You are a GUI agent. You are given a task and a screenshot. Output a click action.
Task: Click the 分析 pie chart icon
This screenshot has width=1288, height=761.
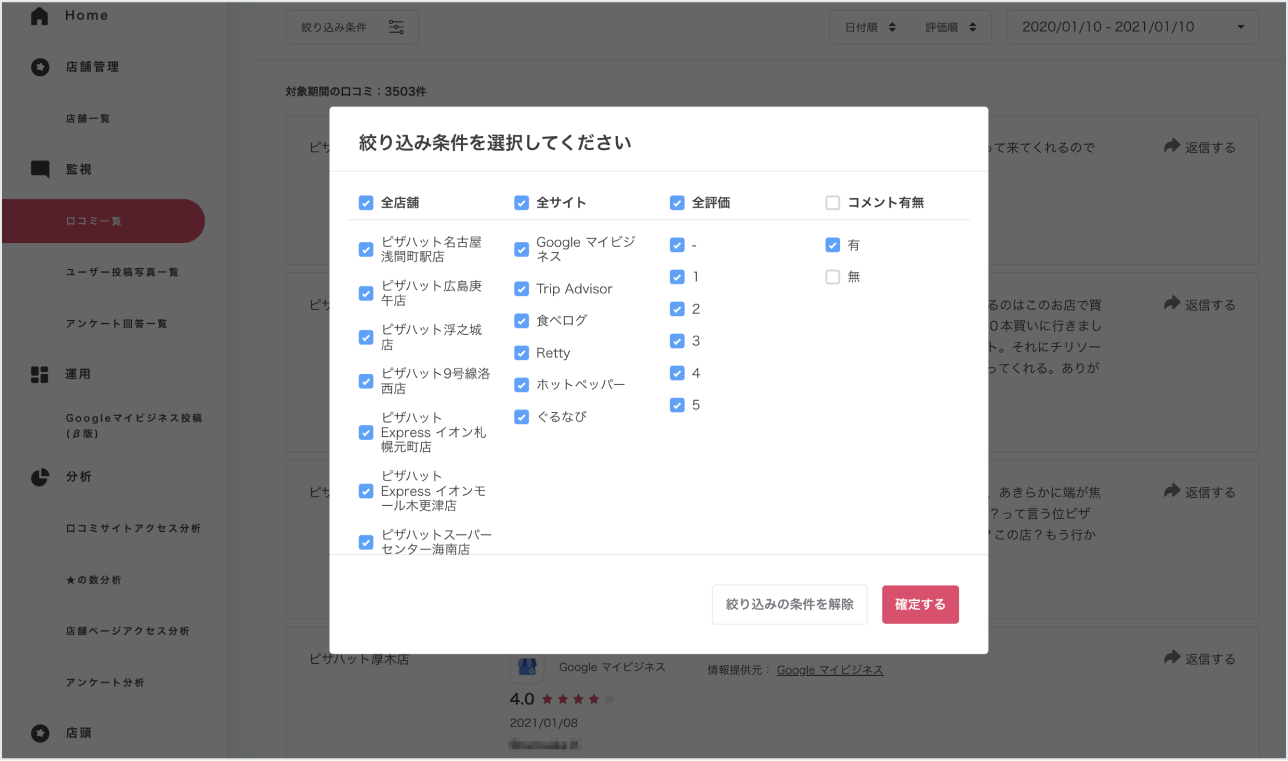point(40,477)
